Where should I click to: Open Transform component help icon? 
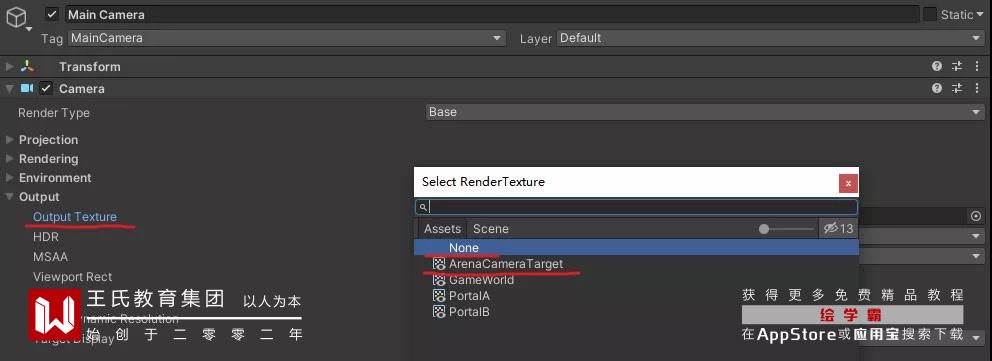(937, 66)
